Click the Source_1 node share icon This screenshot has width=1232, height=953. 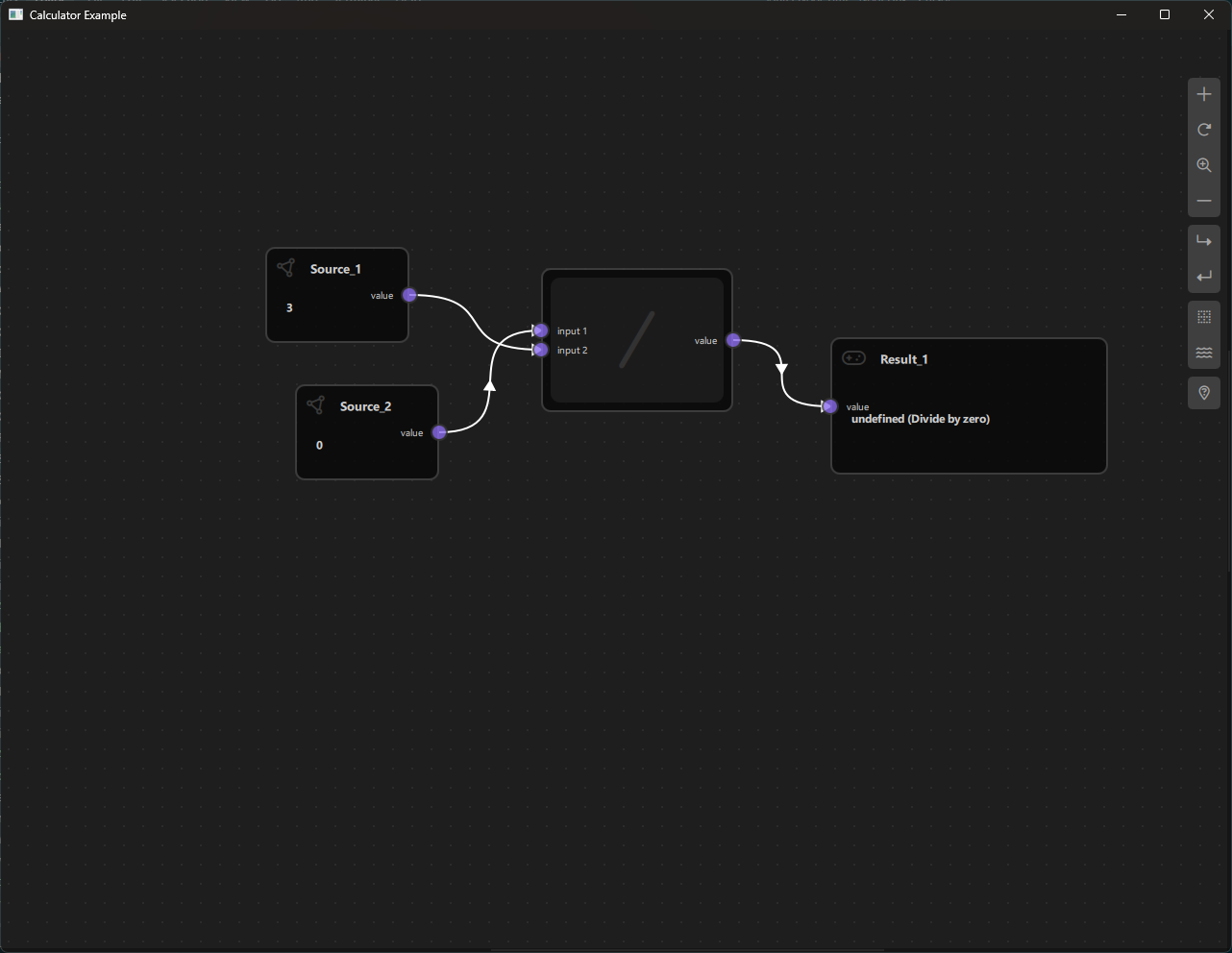[x=285, y=268]
